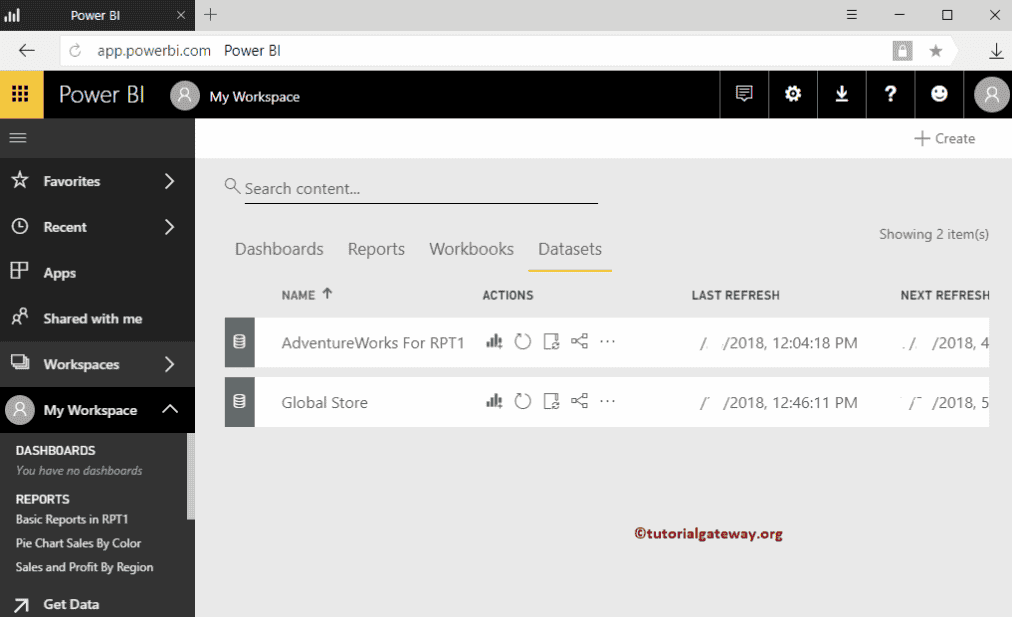
Task: Collapse the My Workspace section chevron
Action: click(x=170, y=409)
